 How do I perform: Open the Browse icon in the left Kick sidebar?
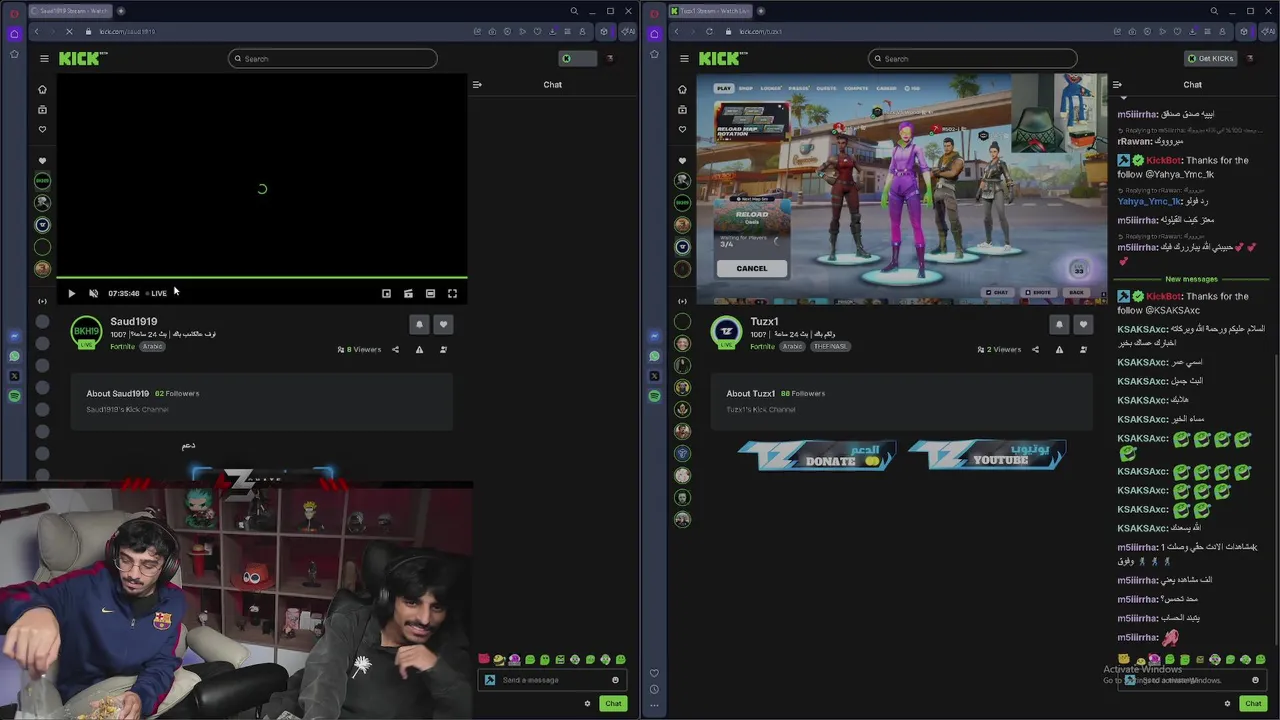[42, 109]
